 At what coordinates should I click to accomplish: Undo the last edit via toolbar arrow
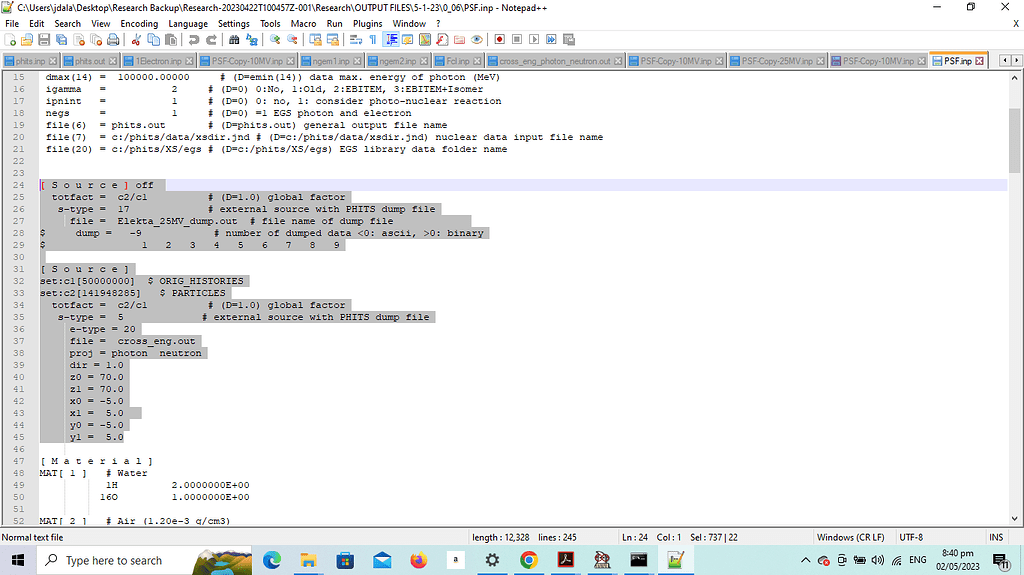coord(193,40)
